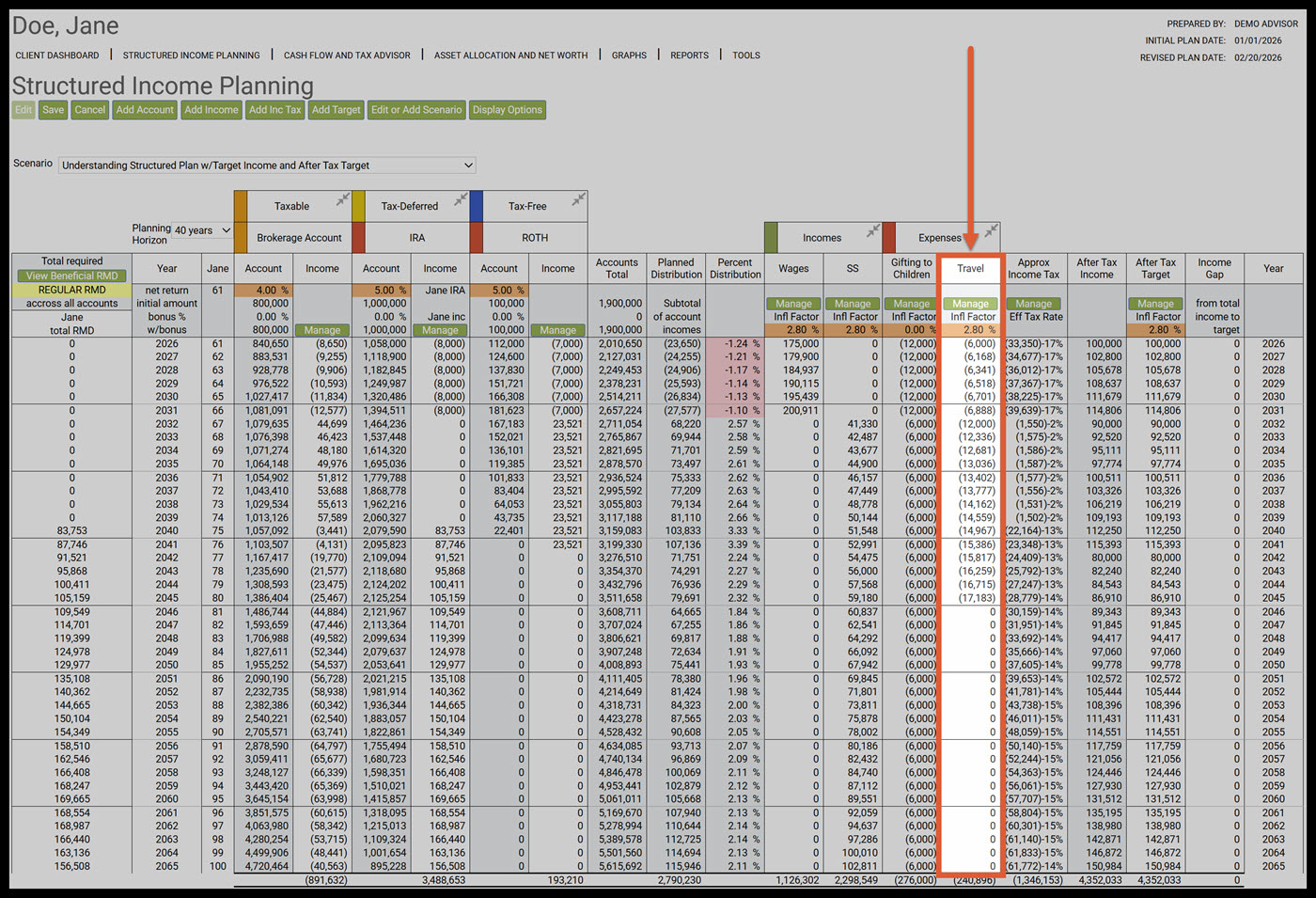Click the accounts total value 2,010,650
1316x898 pixels.
[x=619, y=344]
